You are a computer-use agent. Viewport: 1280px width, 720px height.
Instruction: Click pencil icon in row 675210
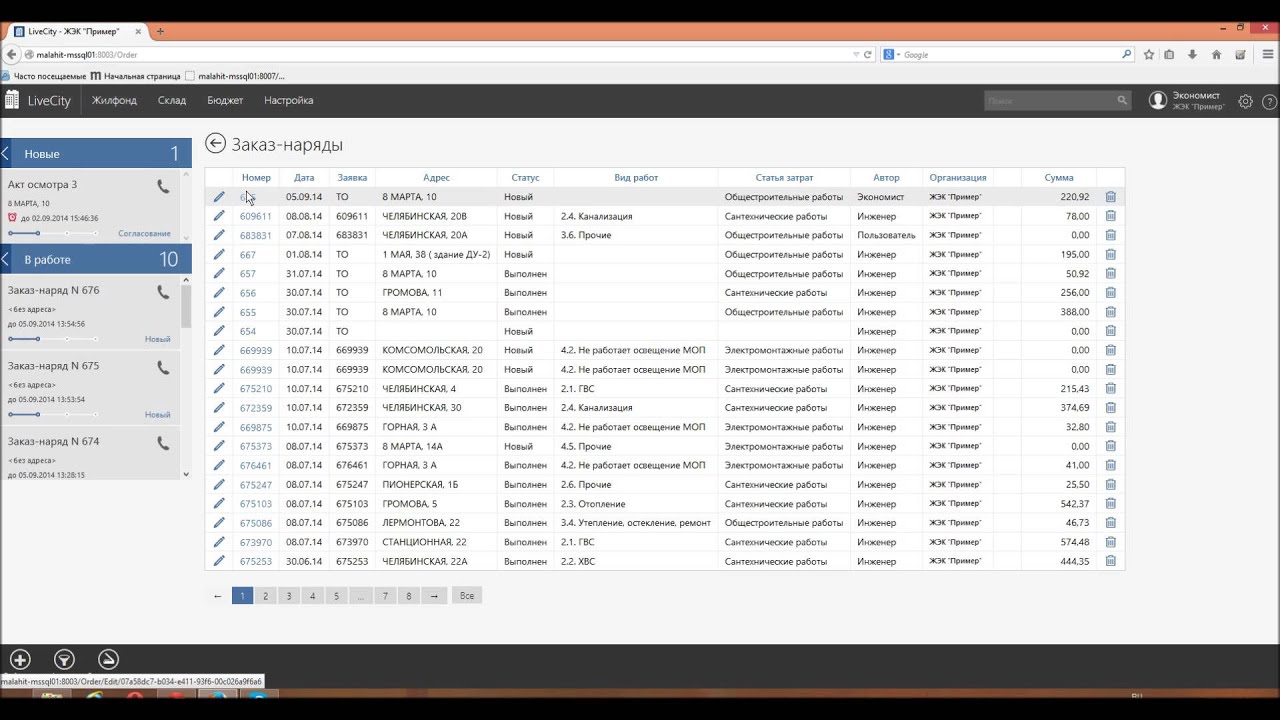(x=219, y=388)
